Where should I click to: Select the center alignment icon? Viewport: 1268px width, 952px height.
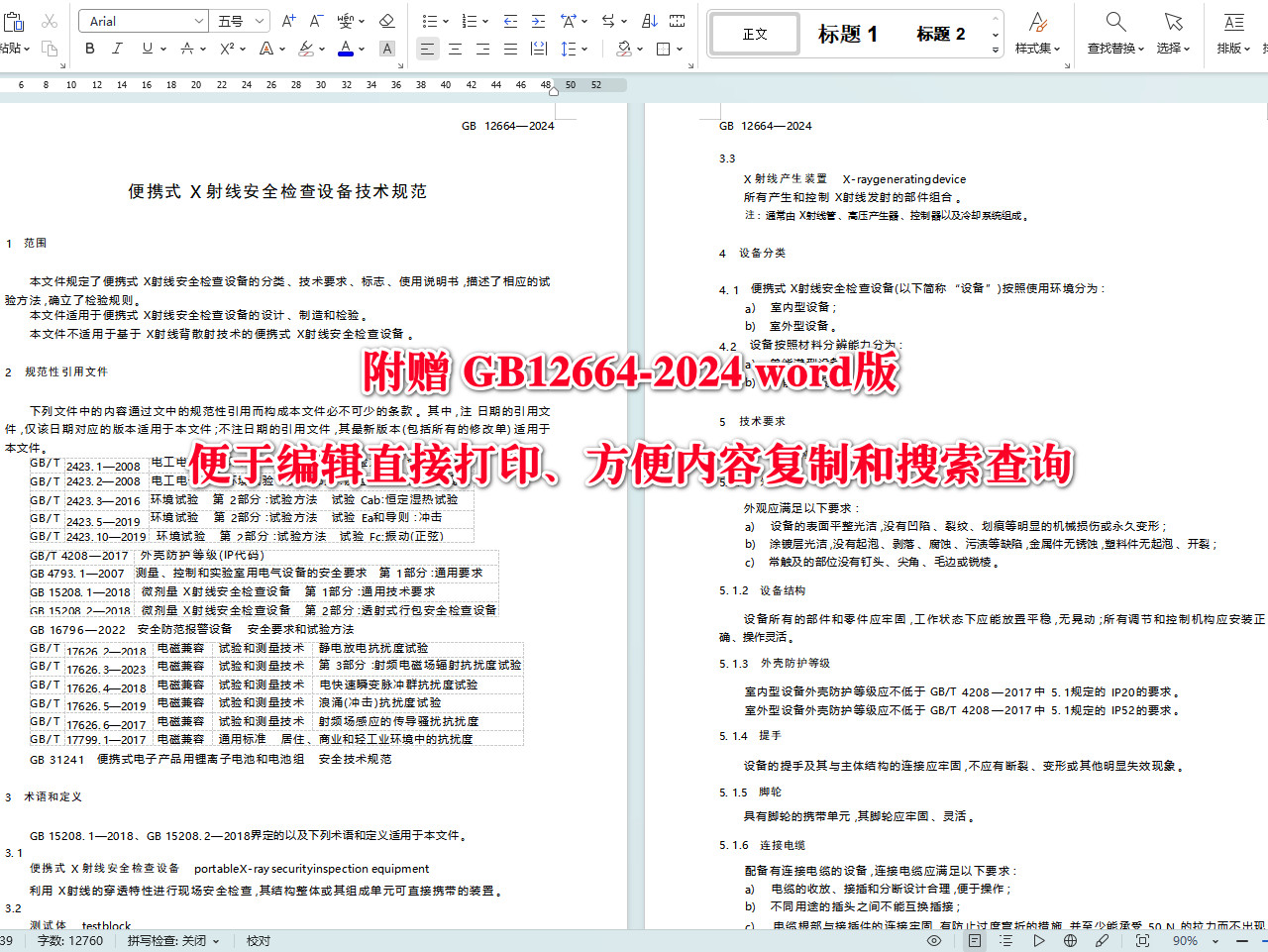click(x=455, y=48)
